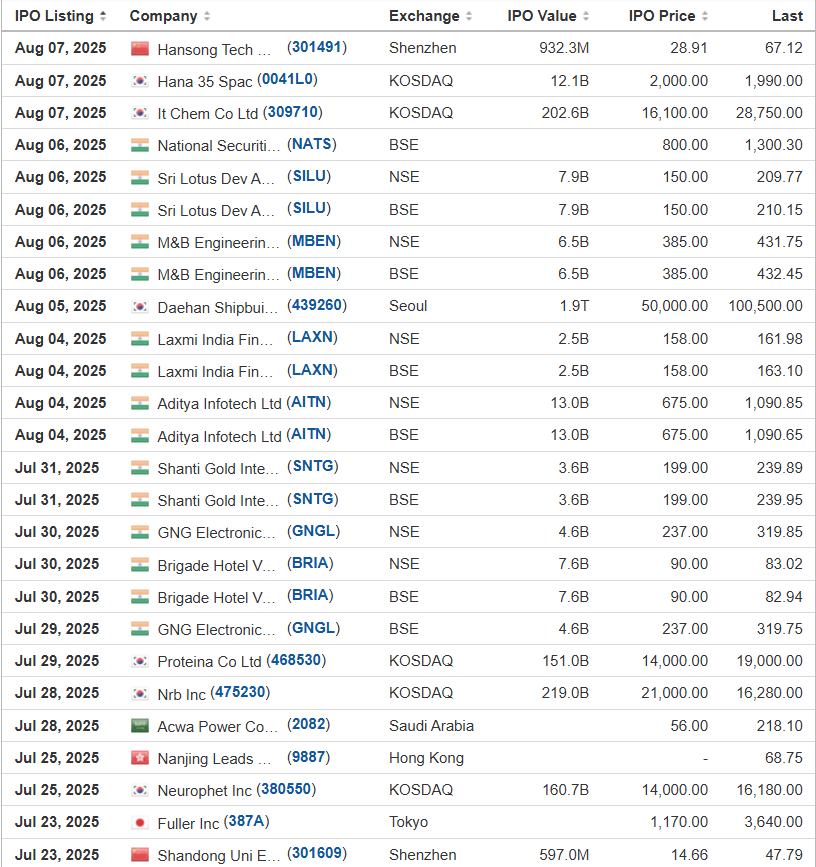Click the Korea flag beside Proteina Co Ltd
The width and height of the screenshot is (816, 867).
(140, 661)
